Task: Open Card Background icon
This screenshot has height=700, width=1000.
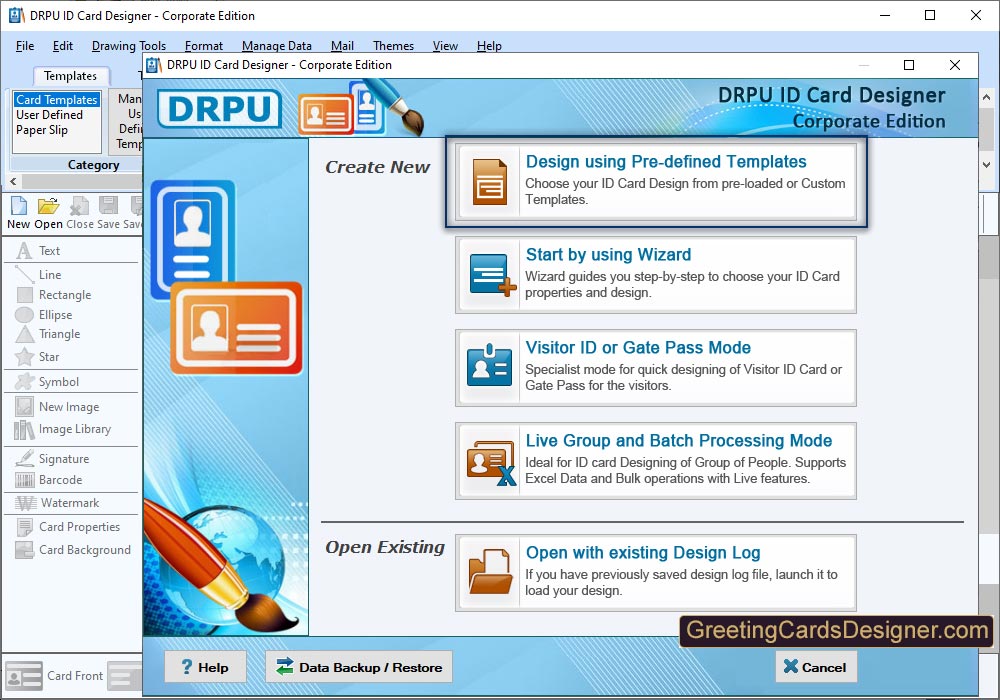Action: [24, 550]
